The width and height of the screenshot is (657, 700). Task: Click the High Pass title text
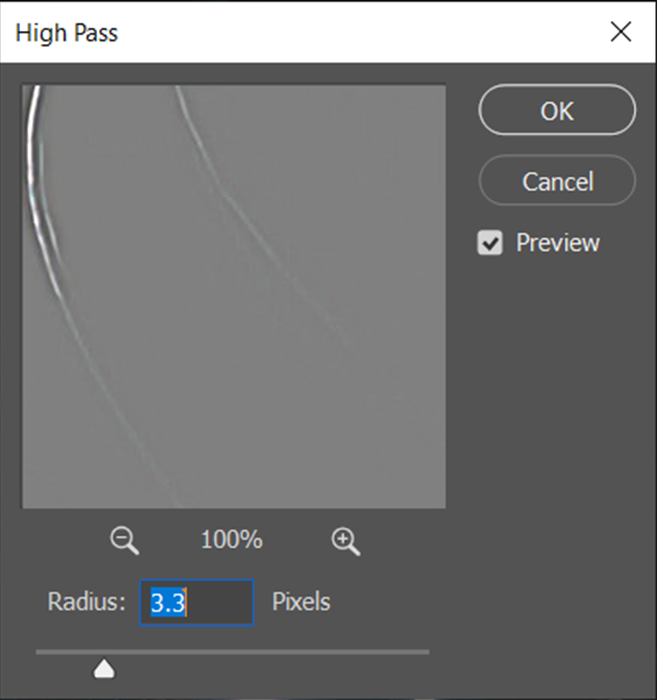pos(67,33)
